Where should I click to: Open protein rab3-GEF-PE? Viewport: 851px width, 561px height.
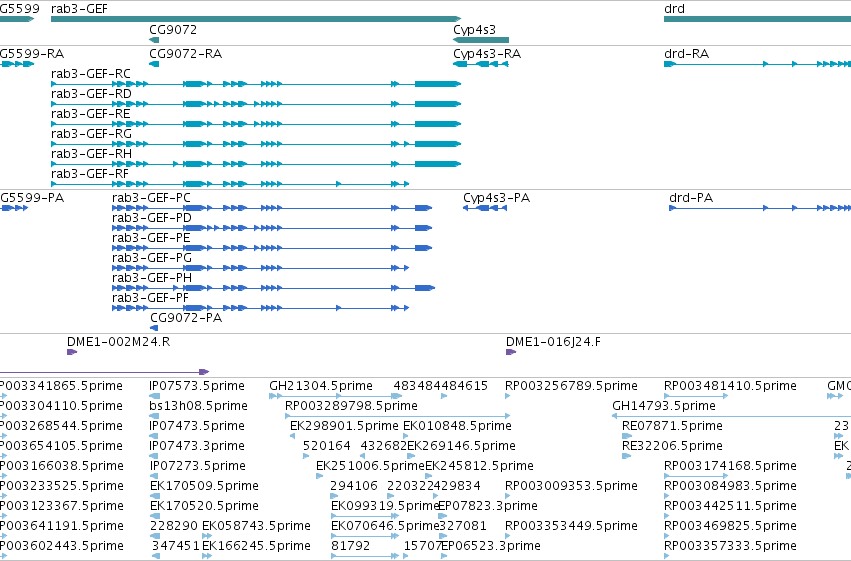pyautogui.click(x=272, y=248)
